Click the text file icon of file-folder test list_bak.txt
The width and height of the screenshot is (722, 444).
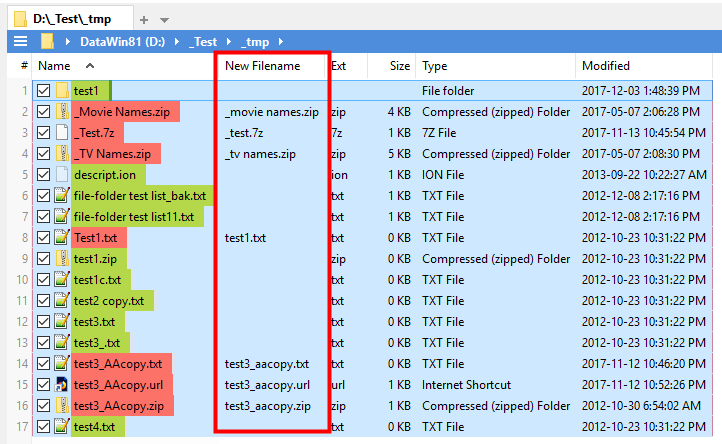62,196
